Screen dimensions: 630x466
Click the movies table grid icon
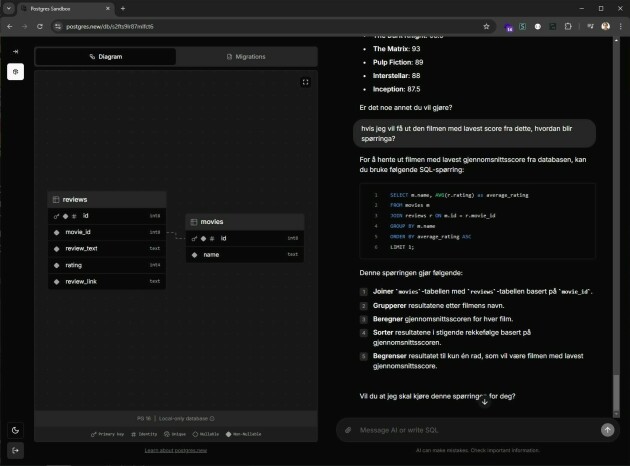[x=194, y=222]
